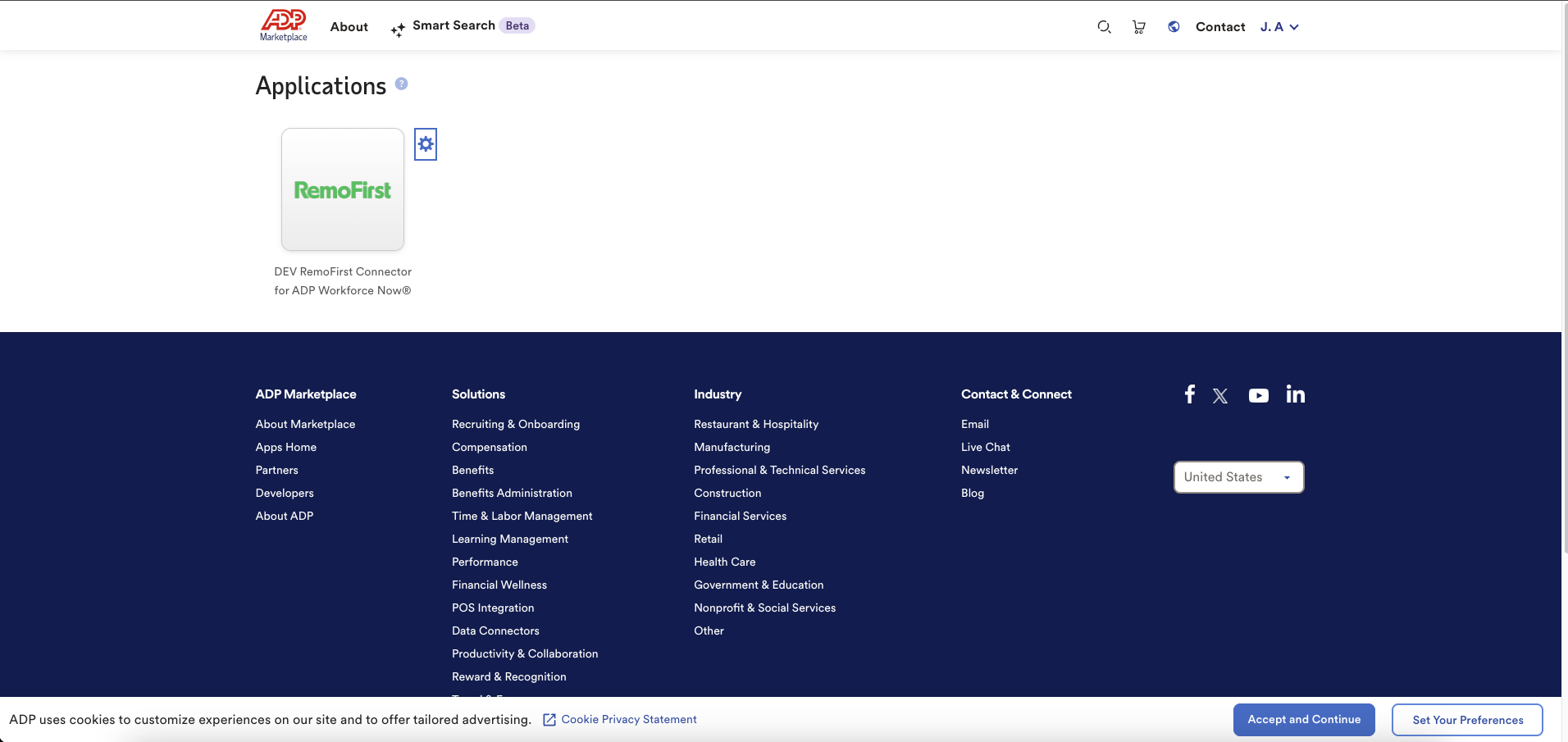This screenshot has width=1568, height=742.
Task: Open Smart Search Beta
Action: click(463, 26)
